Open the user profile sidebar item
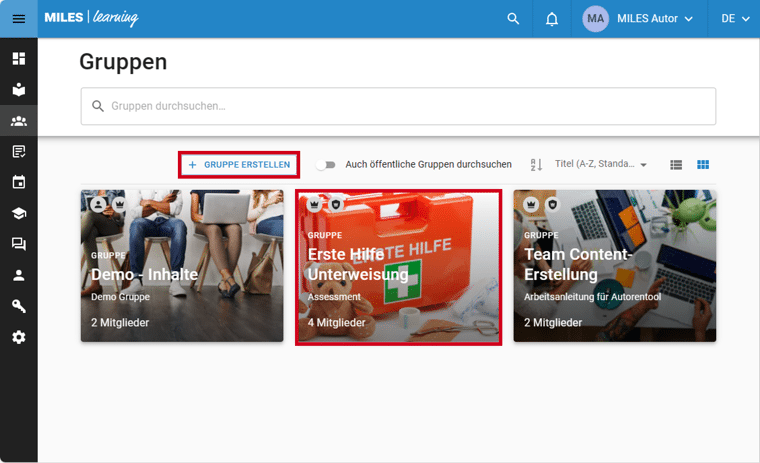This screenshot has width=760, height=463. click(18, 275)
